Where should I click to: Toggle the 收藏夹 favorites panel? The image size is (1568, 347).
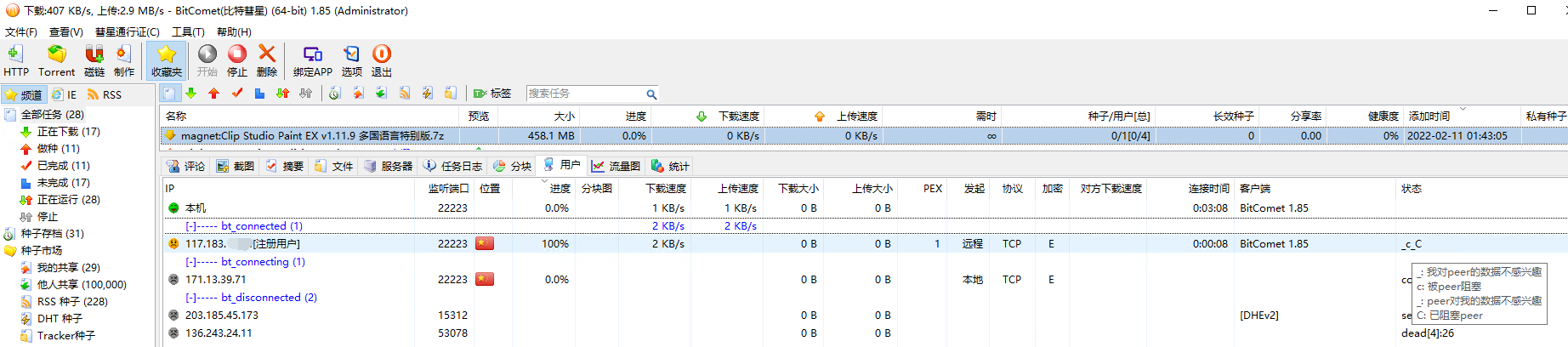pyautogui.click(x=167, y=61)
